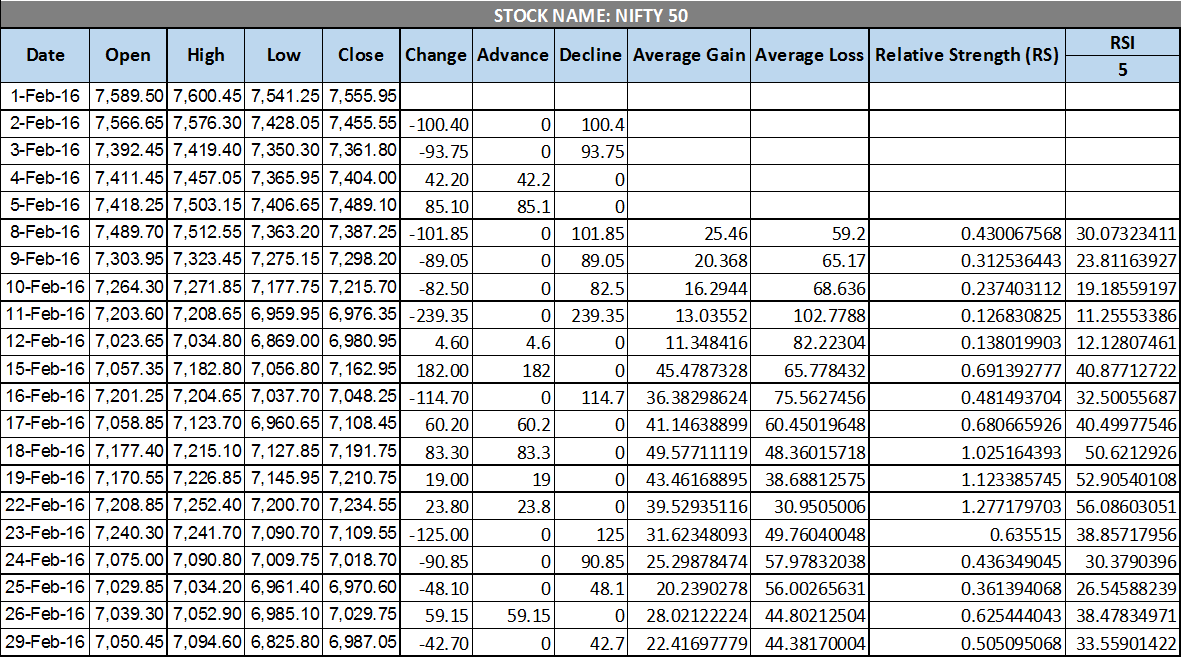Select RS value 0.138019903
Viewport: 1182px width, 658px height.
pyautogui.click(x=967, y=342)
